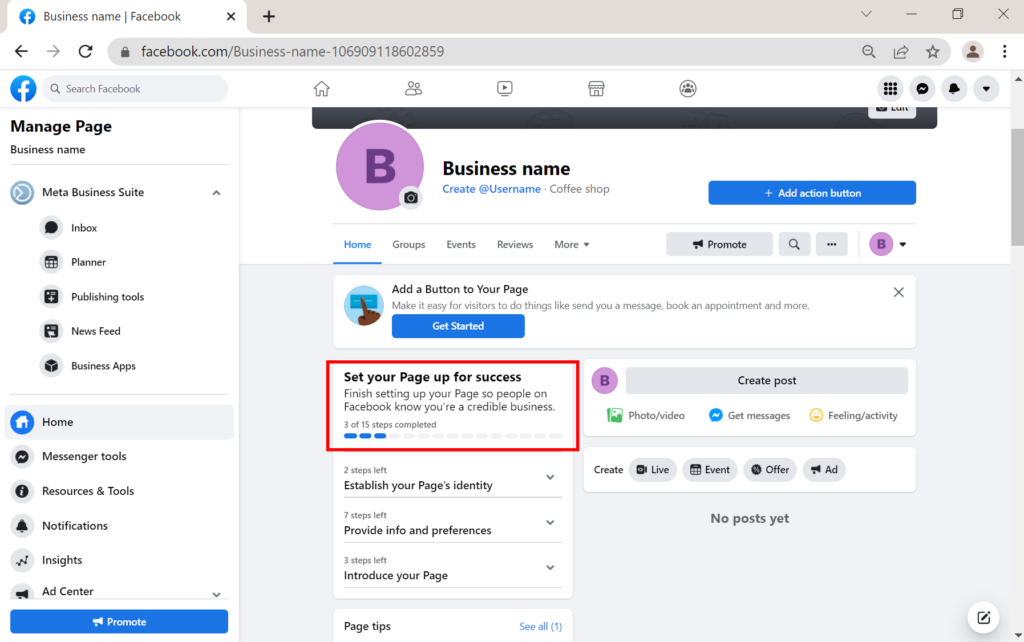
Task: Open Messenger from the top bar
Action: [922, 89]
